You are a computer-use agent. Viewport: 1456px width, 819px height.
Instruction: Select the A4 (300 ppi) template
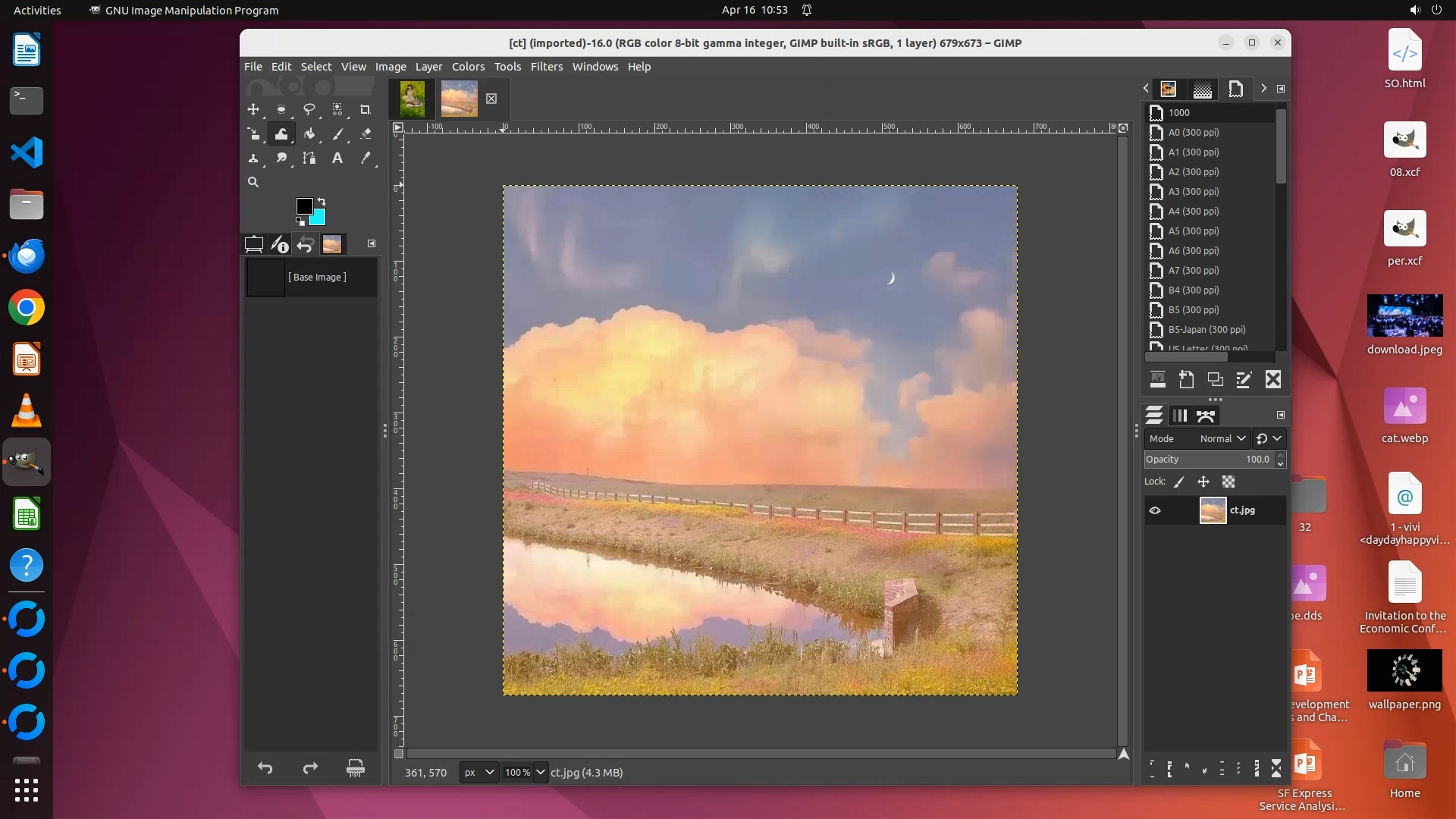tap(1193, 212)
